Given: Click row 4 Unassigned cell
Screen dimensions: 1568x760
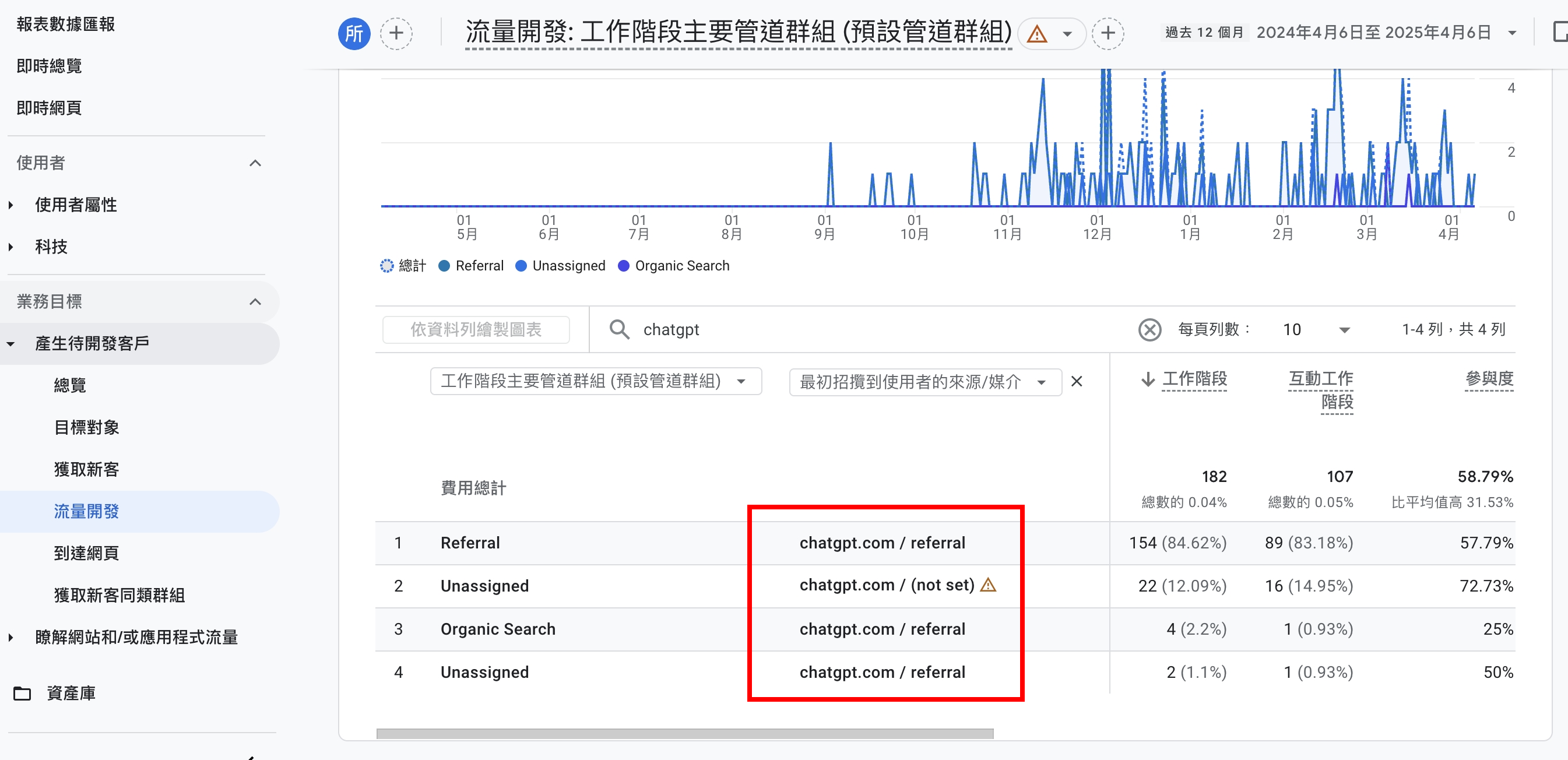Looking at the screenshot, I should [x=484, y=673].
